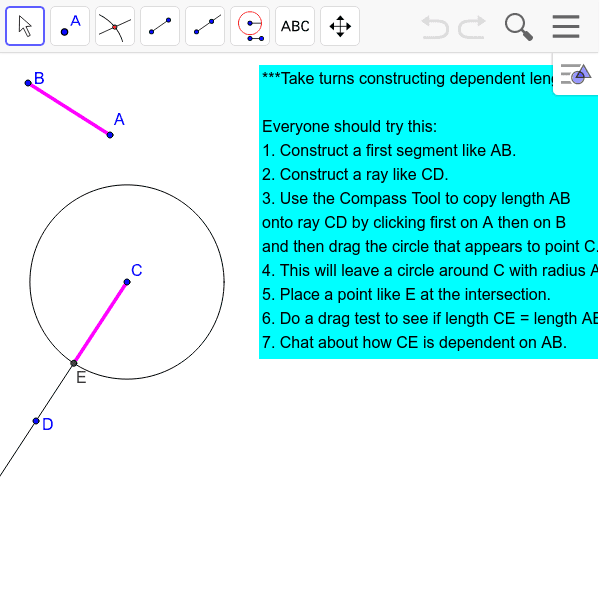The height and width of the screenshot is (600, 600).
Task: Click point B
Action: [28, 83]
